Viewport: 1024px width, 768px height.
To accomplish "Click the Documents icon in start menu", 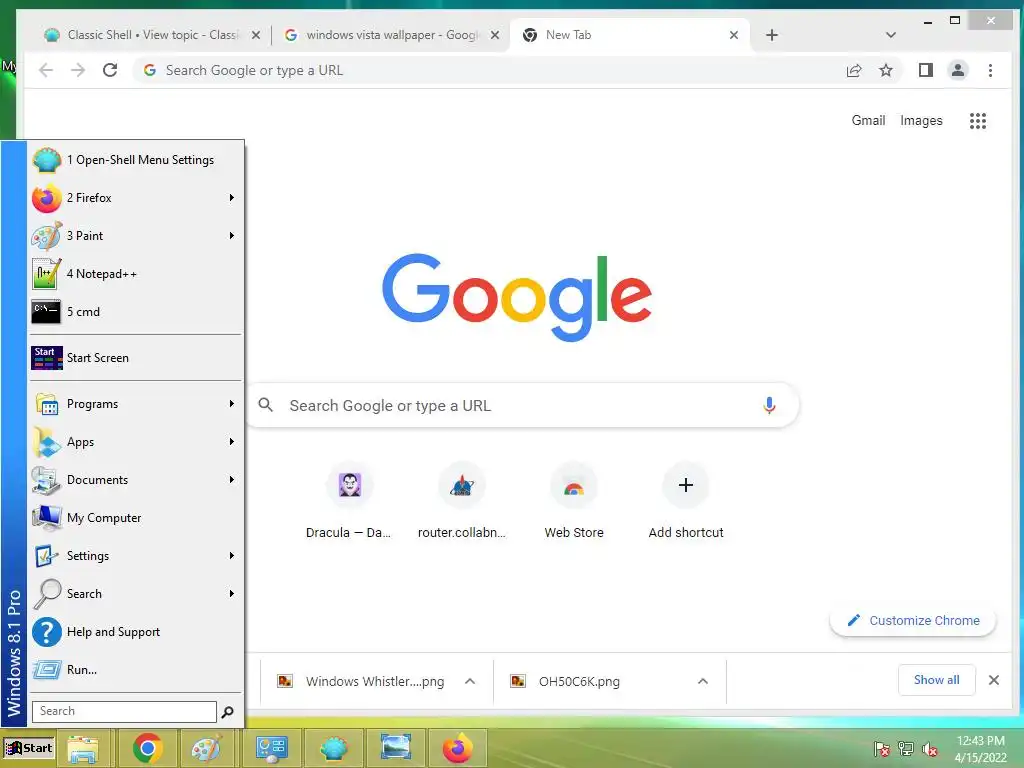I will 46,480.
